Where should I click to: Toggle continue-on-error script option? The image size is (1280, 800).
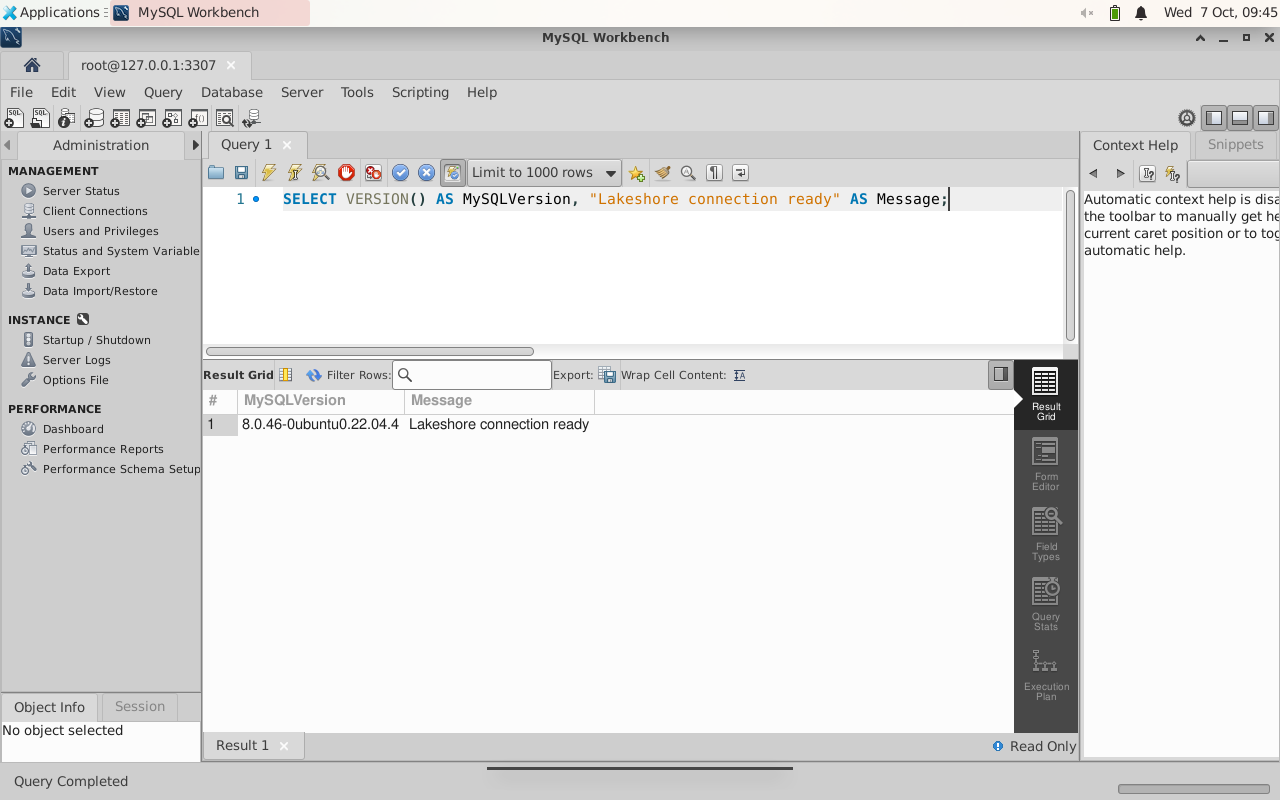pos(373,173)
